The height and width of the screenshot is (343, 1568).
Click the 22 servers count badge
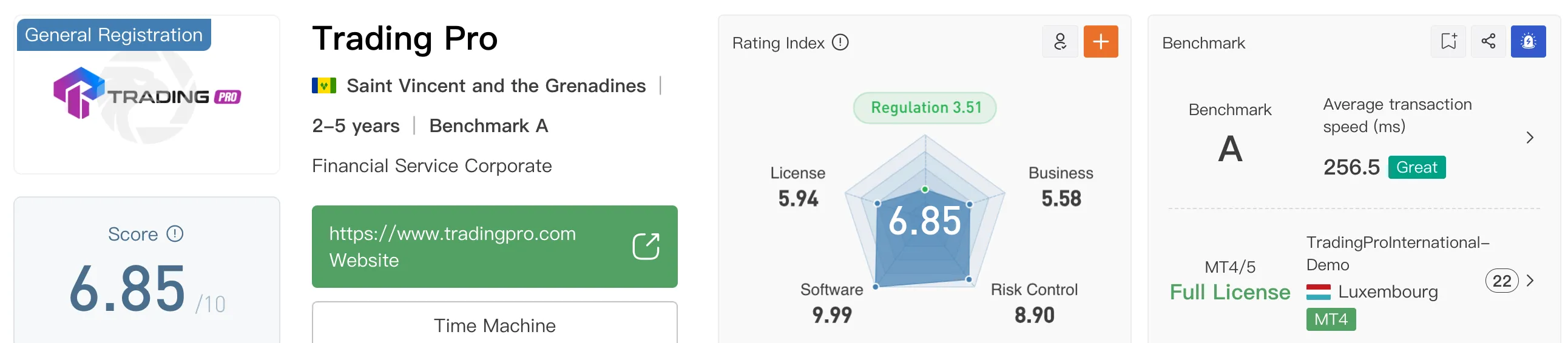tap(1502, 281)
